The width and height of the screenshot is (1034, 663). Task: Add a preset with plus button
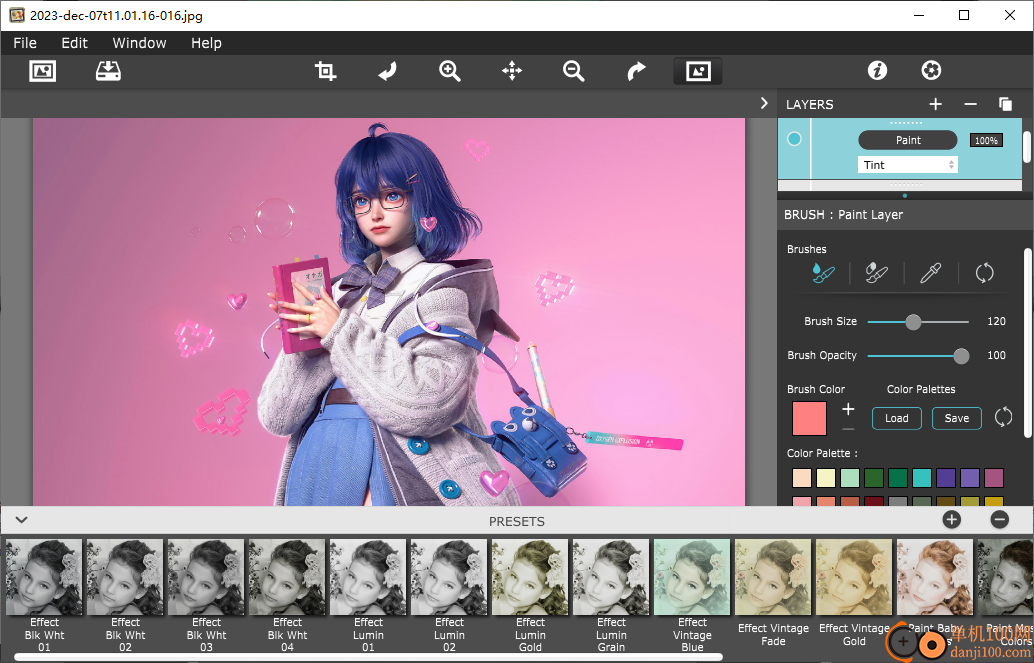tap(952, 520)
